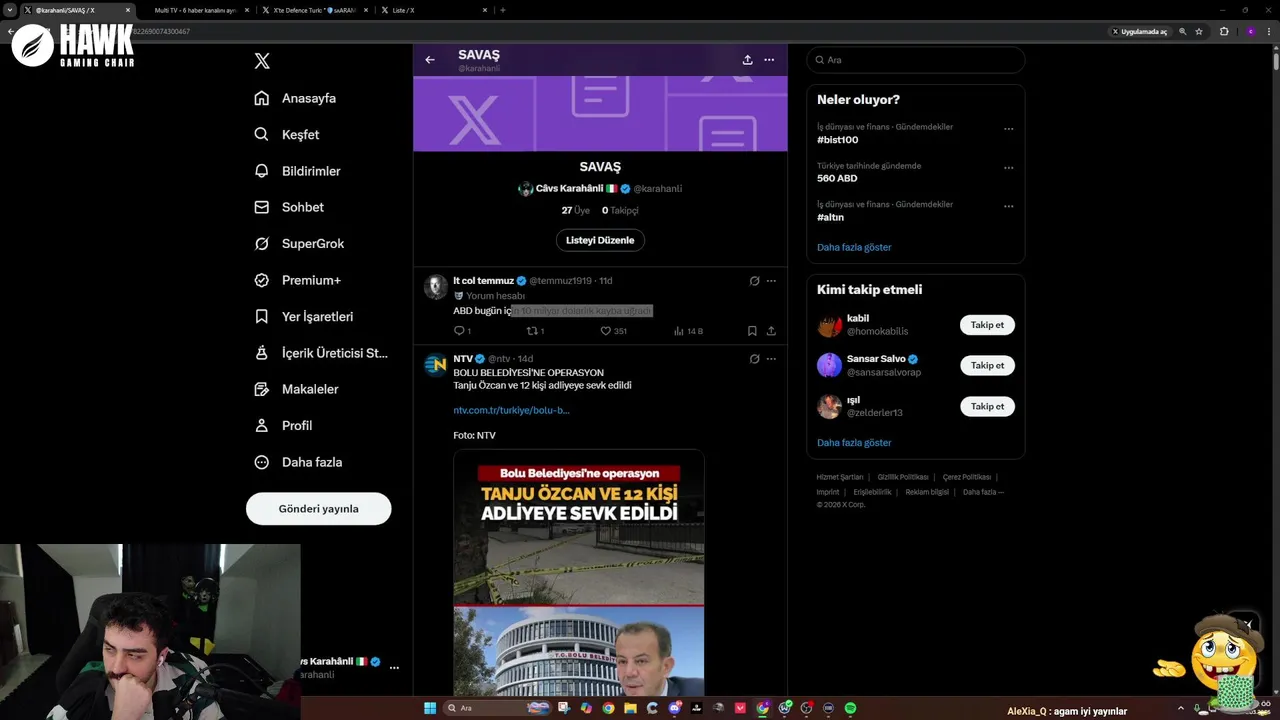This screenshot has width=1280, height=720.
Task: Open Grok action on lt col temmuz post
Action: tap(755, 281)
